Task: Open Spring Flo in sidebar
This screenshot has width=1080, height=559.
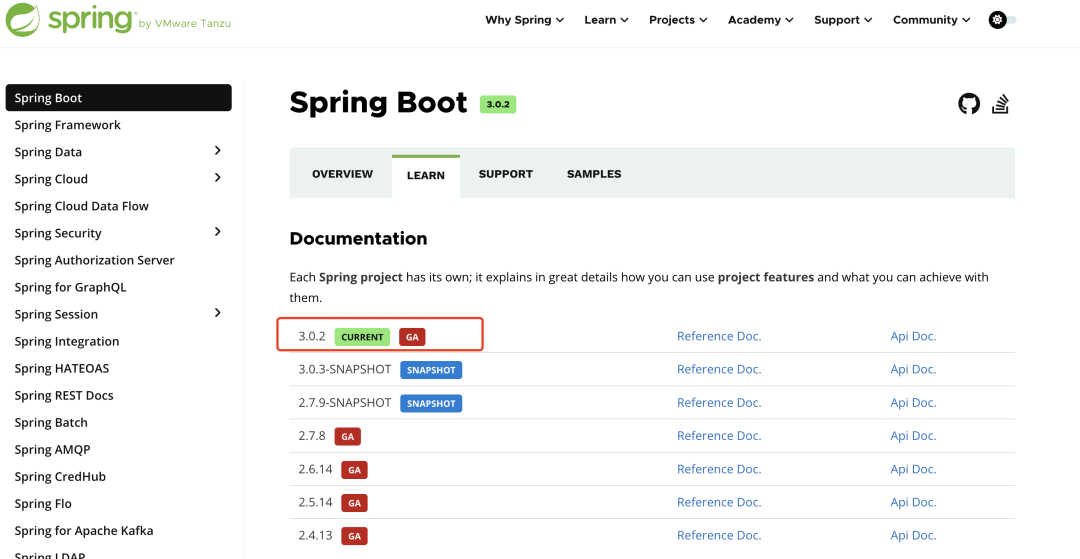Action: coord(43,504)
